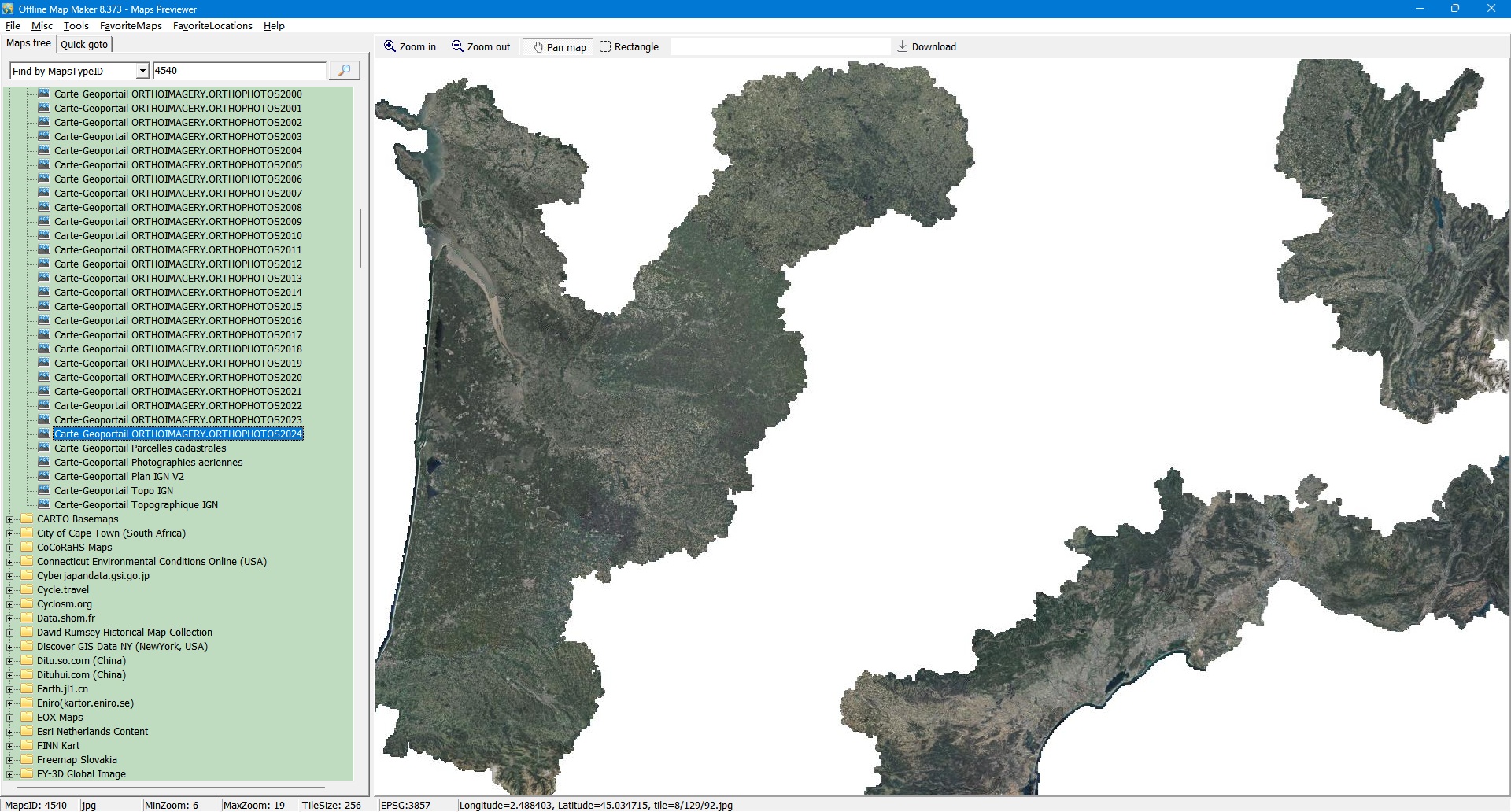Open the Tools menu

pyautogui.click(x=76, y=26)
